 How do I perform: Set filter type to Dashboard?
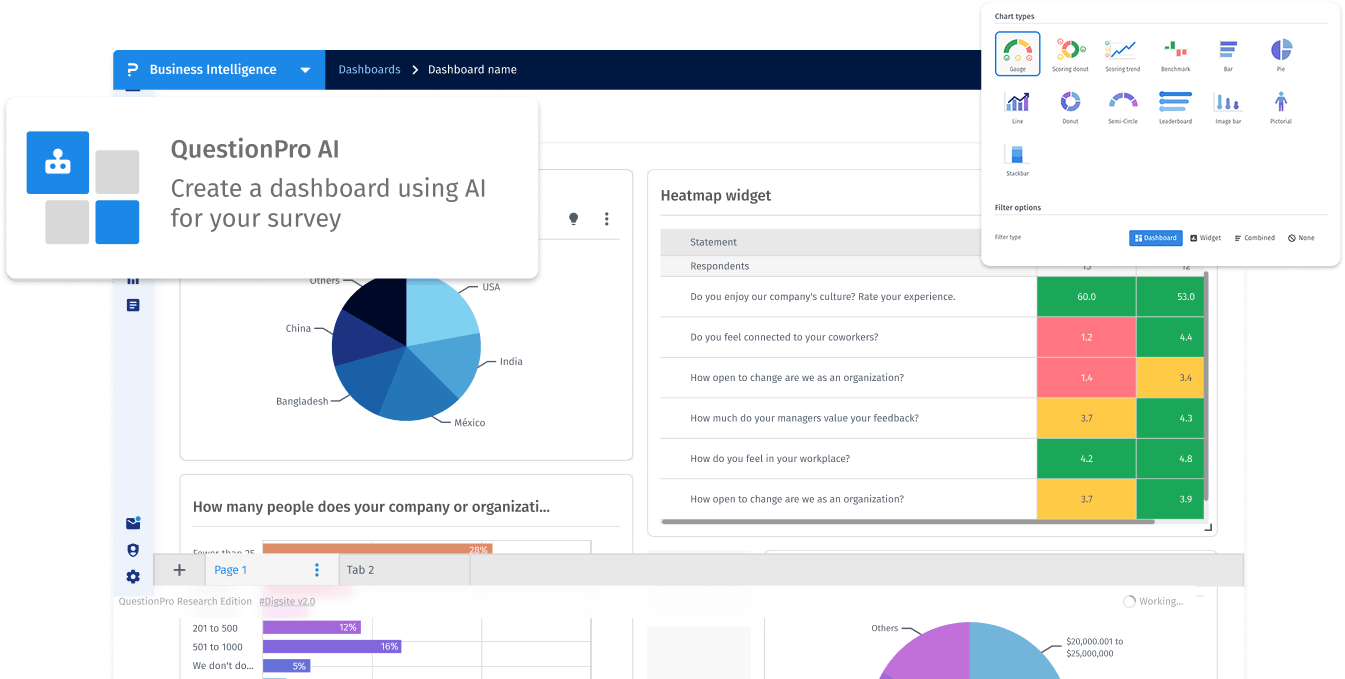pyautogui.click(x=1156, y=238)
